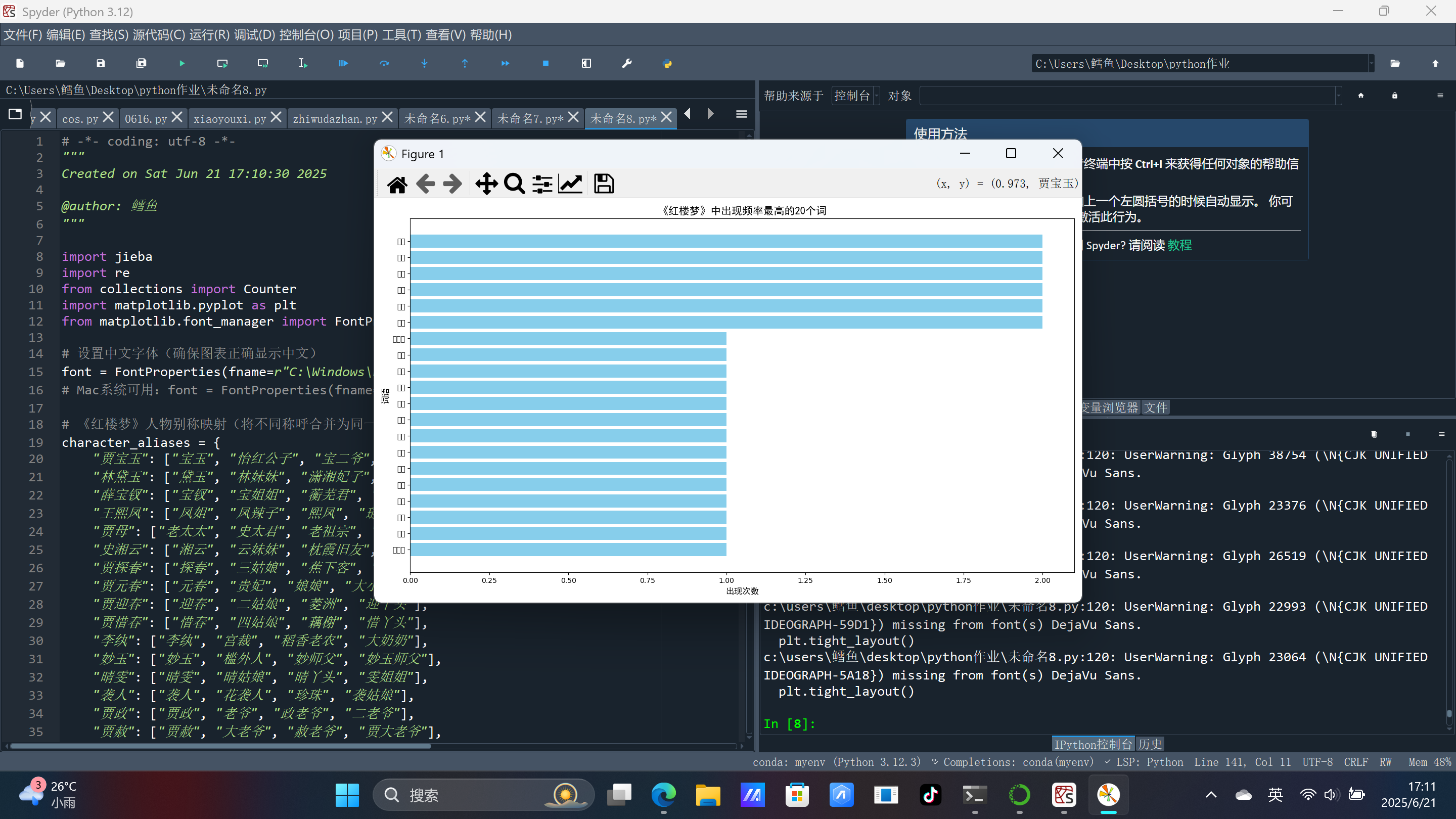
Task: Open Preferences via the wrench icon
Action: tap(627, 63)
